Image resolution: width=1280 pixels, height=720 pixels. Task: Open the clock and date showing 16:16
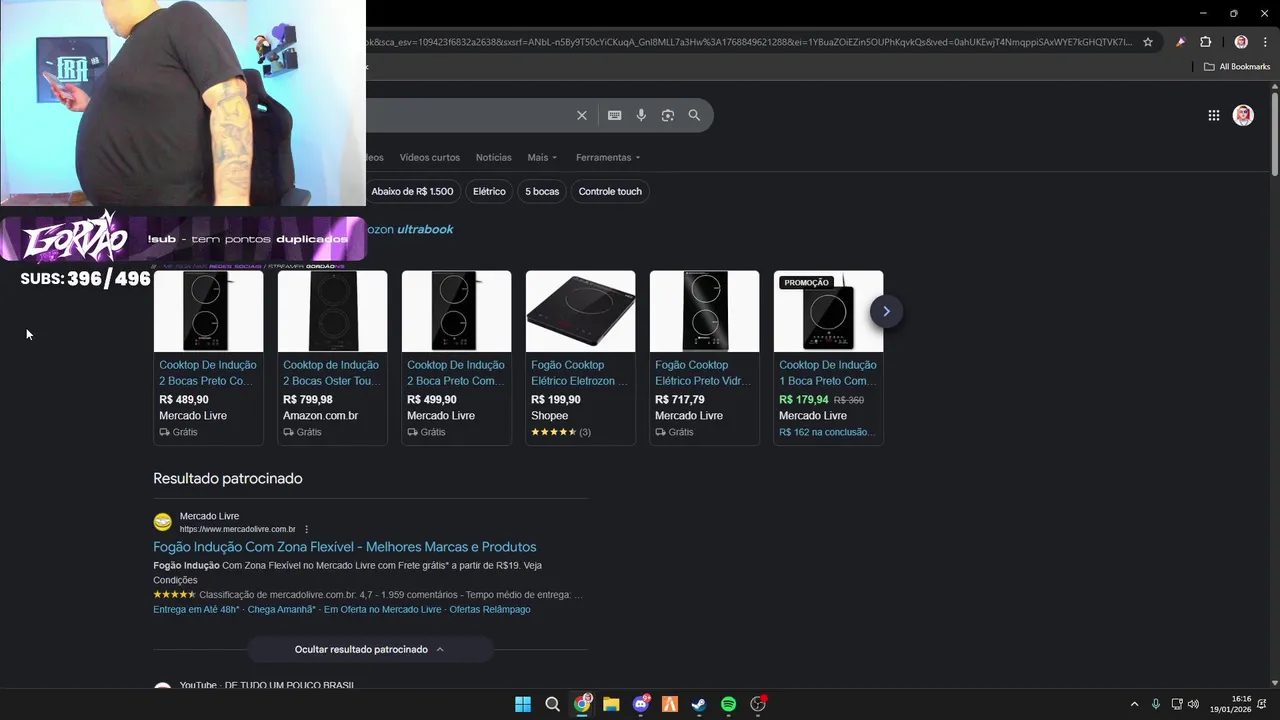click(1230, 704)
